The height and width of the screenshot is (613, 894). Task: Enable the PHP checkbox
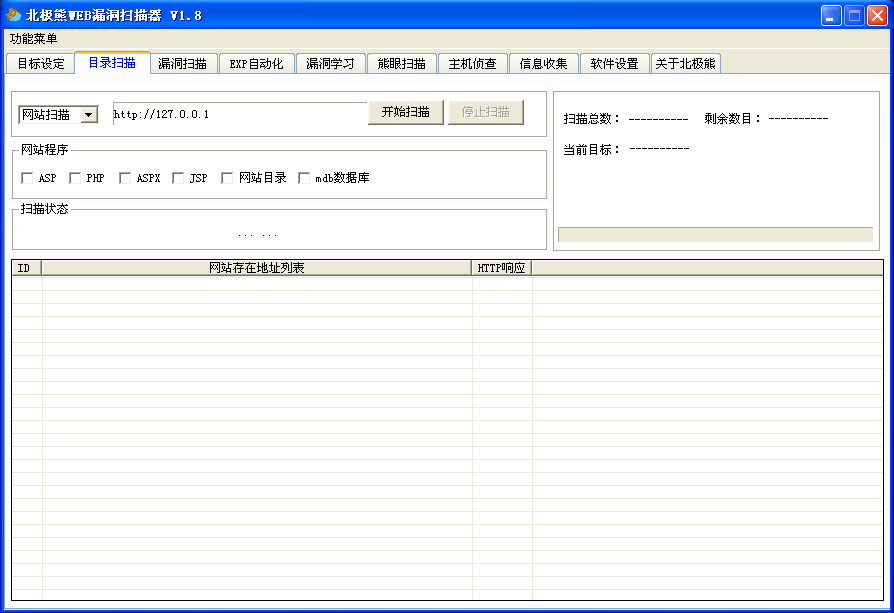[75, 177]
